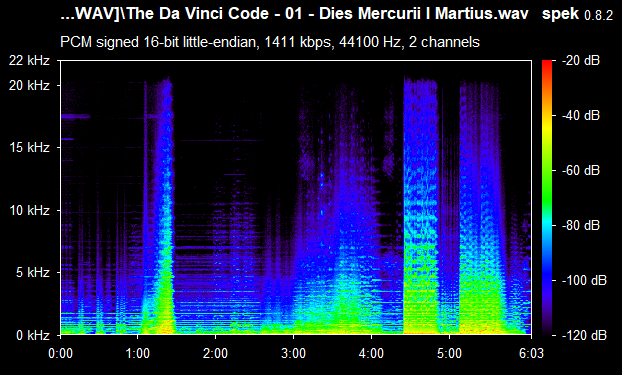The image size is (622, 375).
Task: Click the -60 dB legend label
Action: tap(581, 171)
